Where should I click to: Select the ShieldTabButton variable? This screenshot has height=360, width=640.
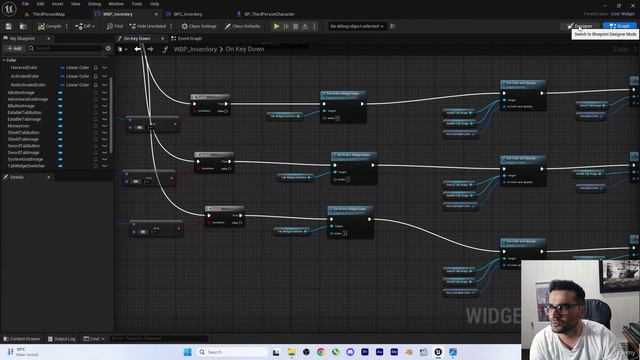coord(23,132)
